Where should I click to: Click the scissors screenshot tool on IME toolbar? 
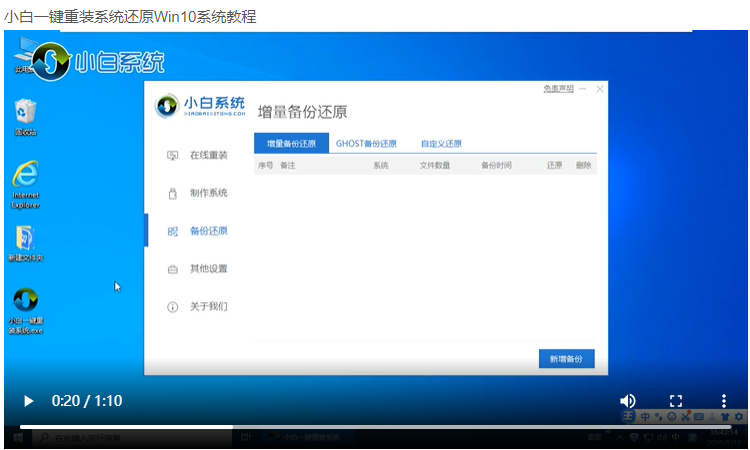(x=685, y=416)
